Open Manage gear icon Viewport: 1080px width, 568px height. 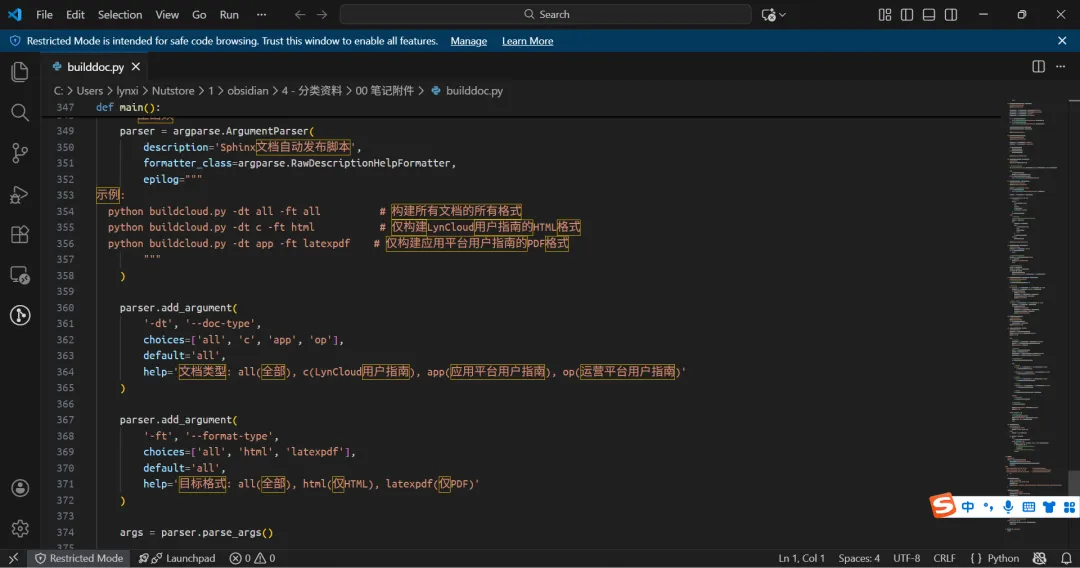20,528
